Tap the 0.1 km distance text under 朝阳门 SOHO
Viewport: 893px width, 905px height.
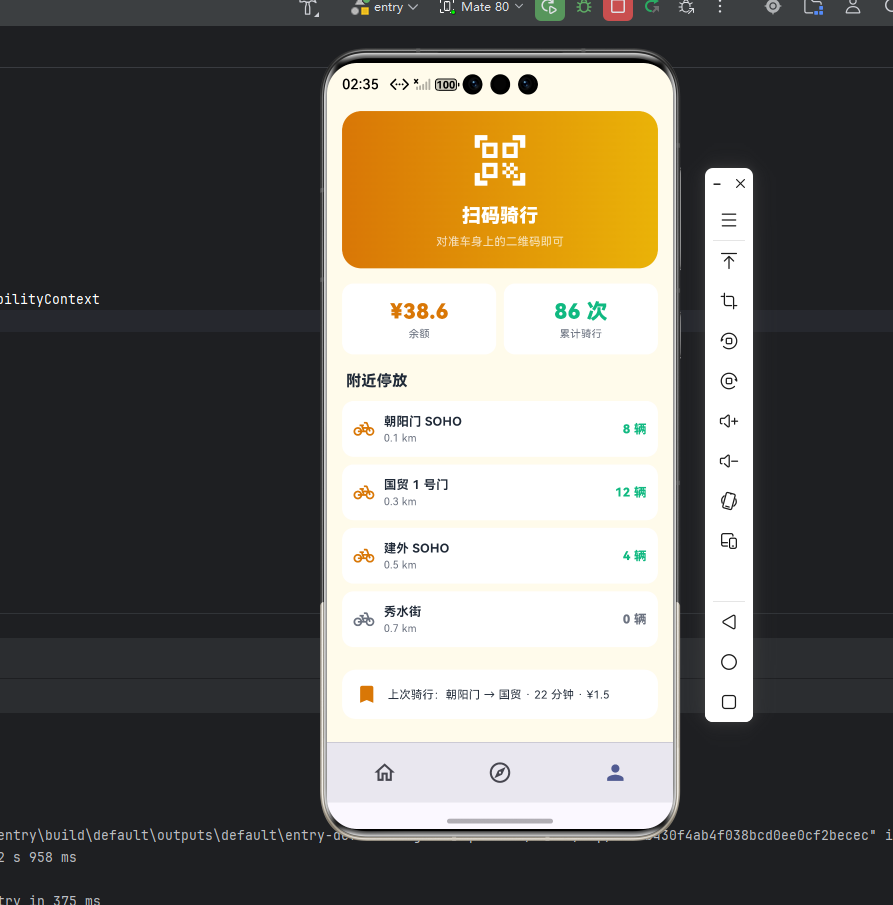click(400, 438)
